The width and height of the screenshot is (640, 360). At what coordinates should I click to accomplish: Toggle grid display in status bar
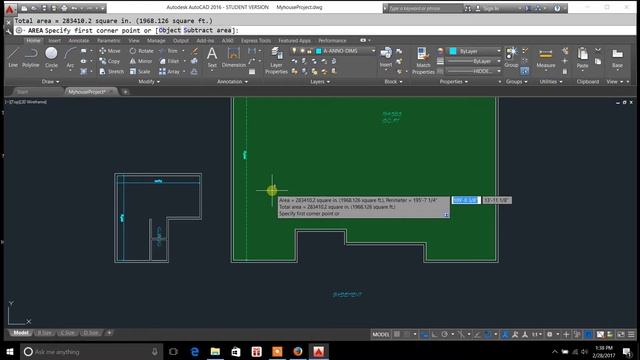[397, 334]
